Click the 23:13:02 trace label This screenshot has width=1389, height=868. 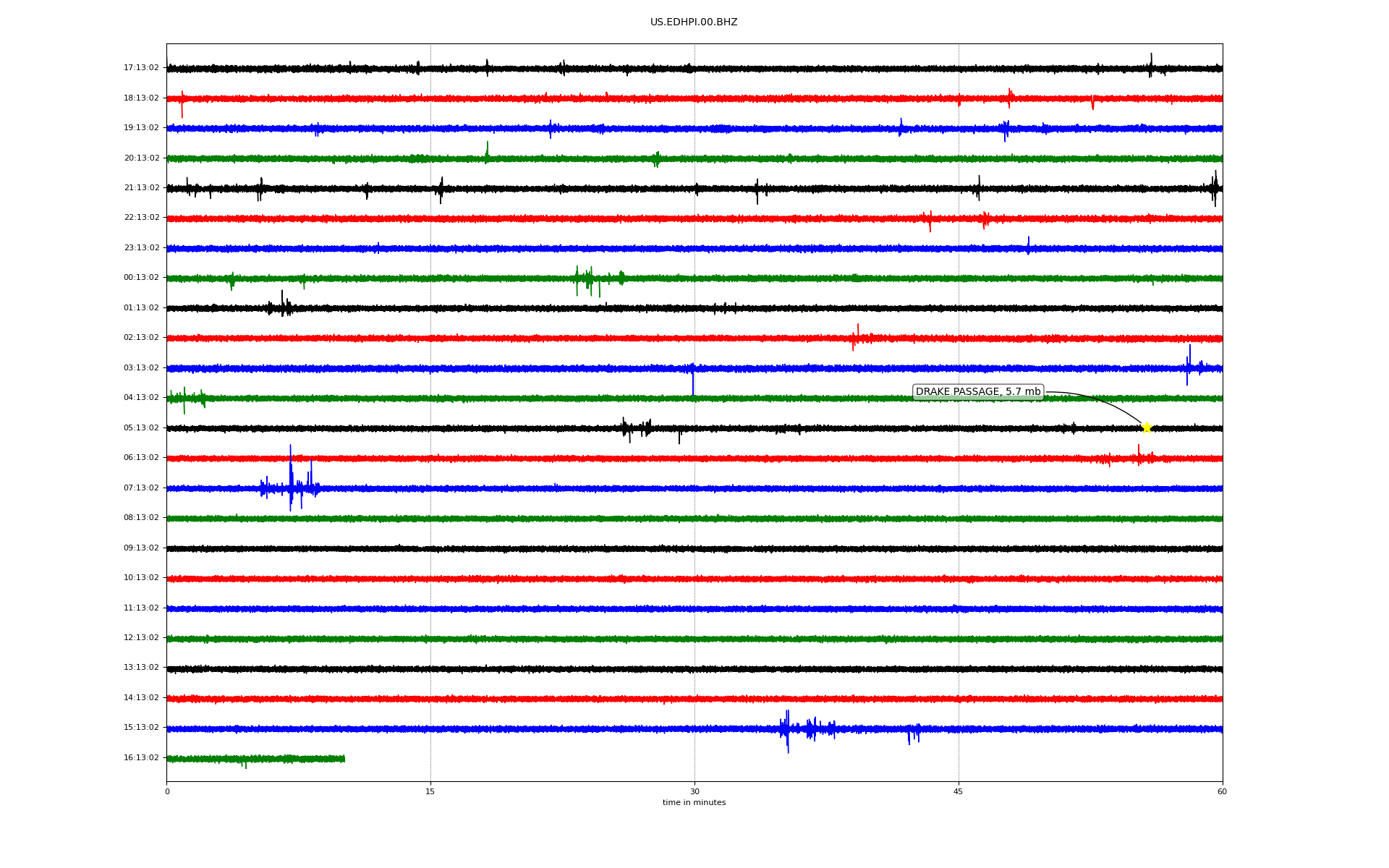pos(141,248)
